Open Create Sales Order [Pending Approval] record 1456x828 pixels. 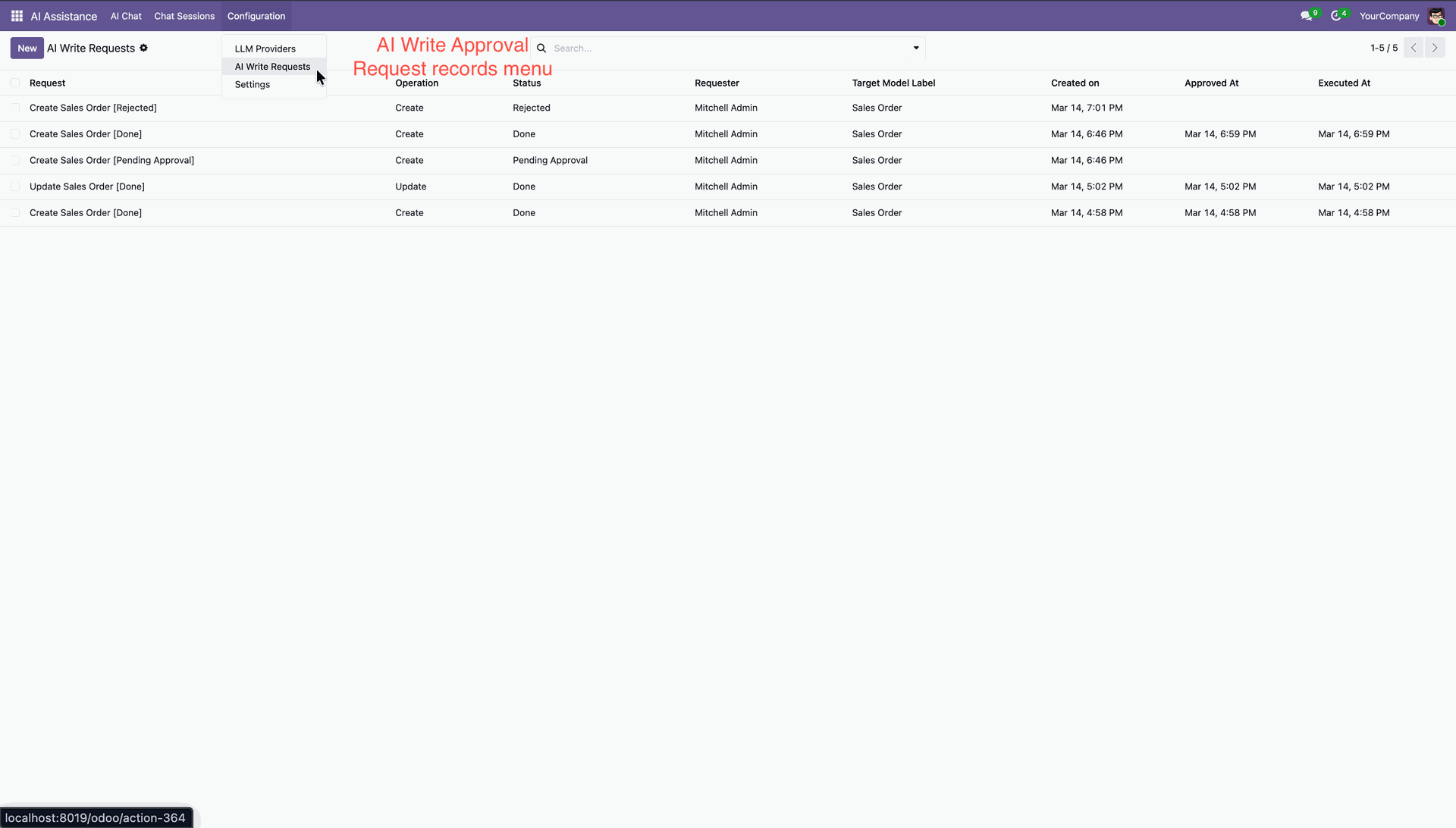pyautogui.click(x=111, y=160)
